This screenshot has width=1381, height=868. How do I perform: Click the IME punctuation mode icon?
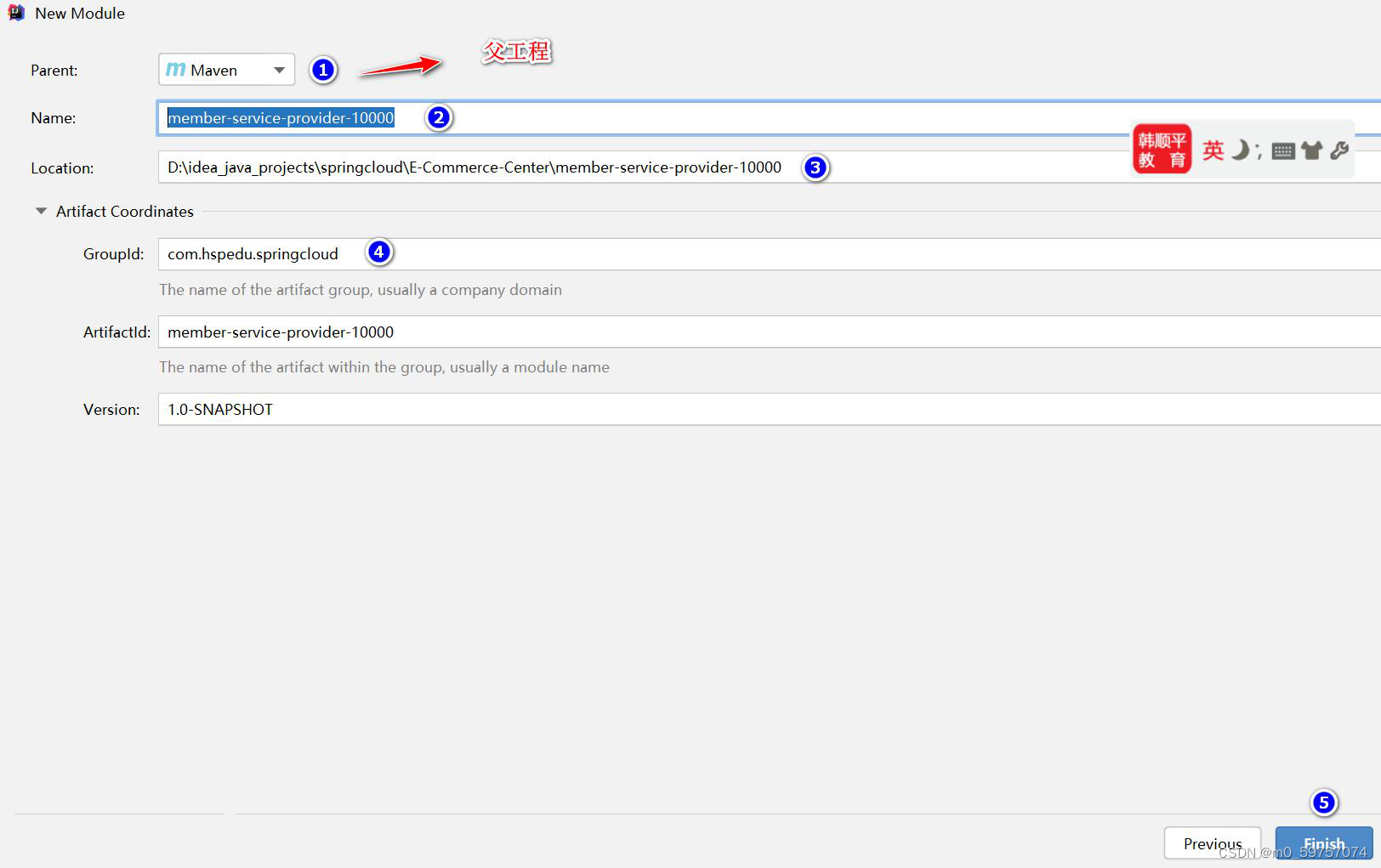pyautogui.click(x=1259, y=153)
